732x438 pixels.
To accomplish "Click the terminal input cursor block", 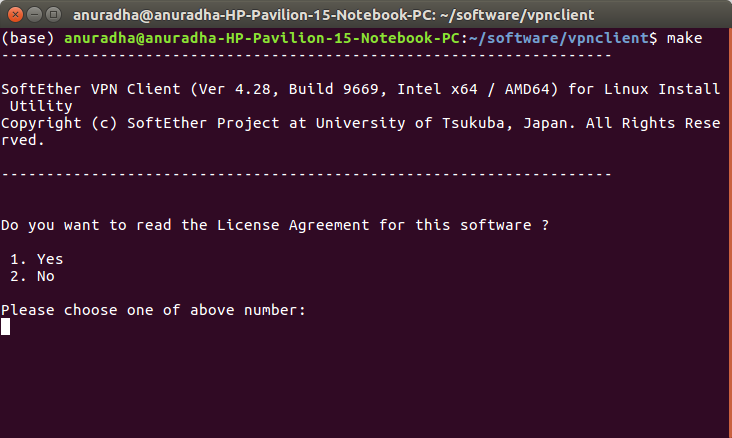I will tap(6, 327).
